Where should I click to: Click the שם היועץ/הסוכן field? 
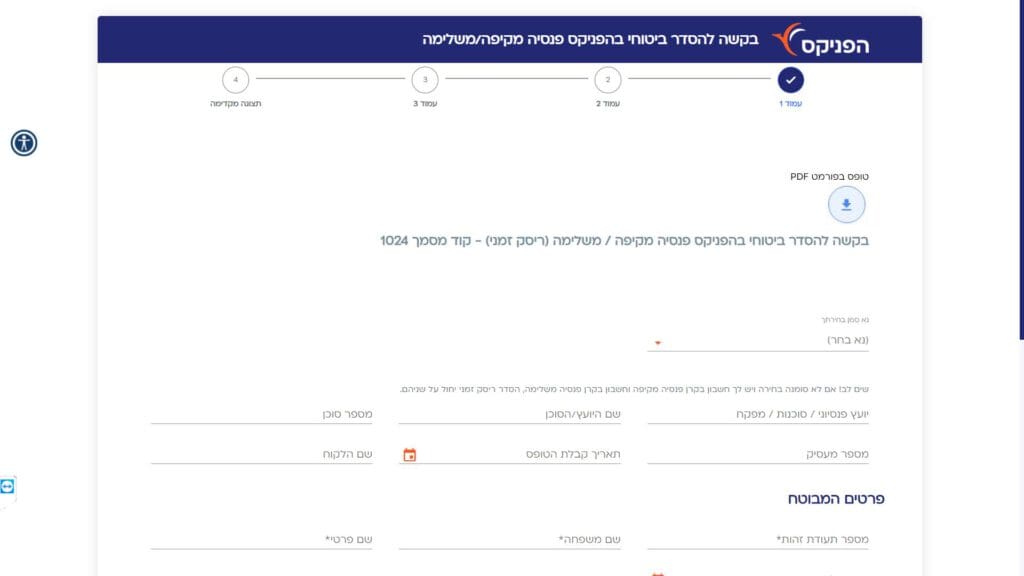[x=510, y=414]
